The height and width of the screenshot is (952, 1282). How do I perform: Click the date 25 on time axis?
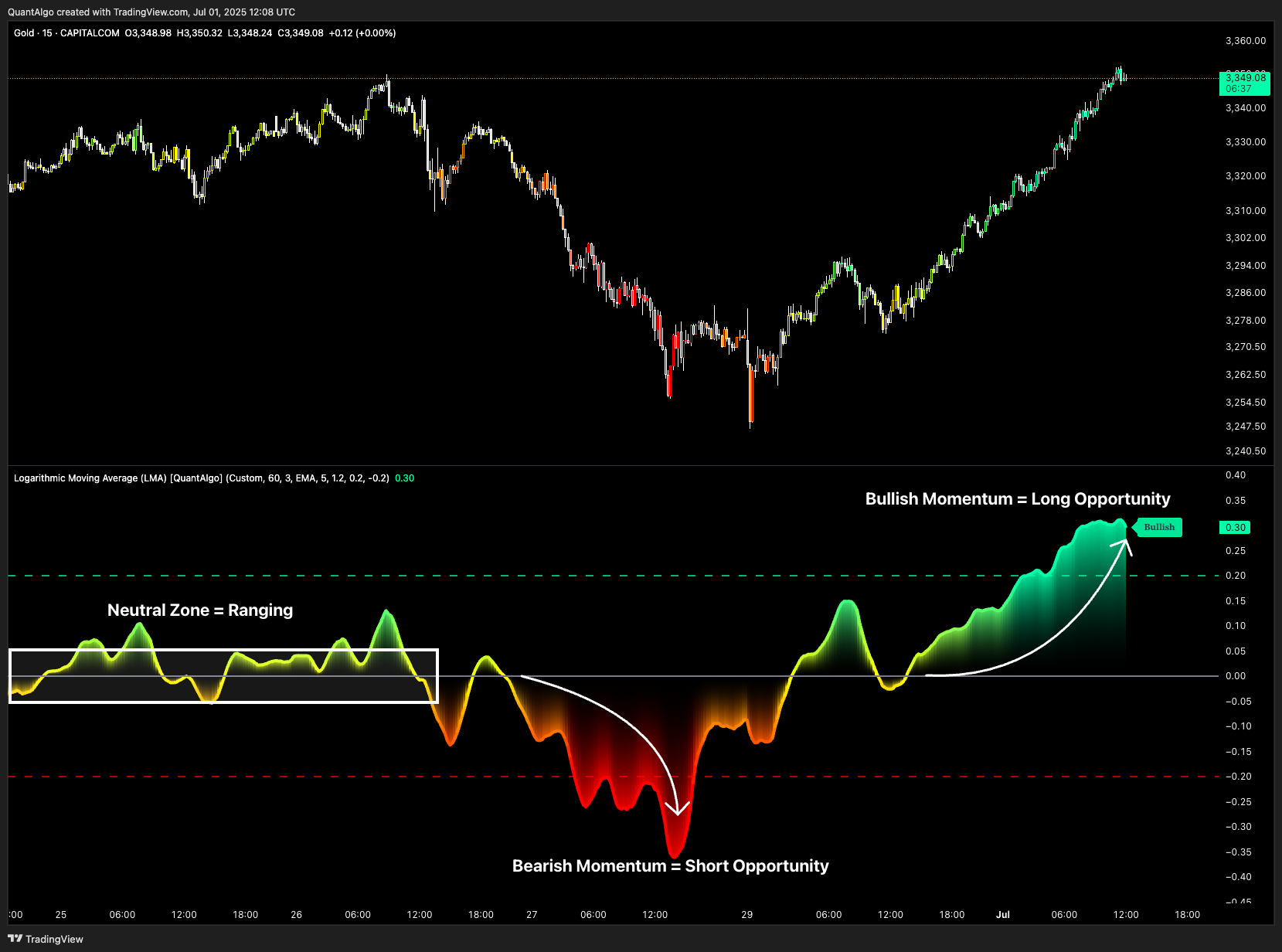[x=61, y=915]
